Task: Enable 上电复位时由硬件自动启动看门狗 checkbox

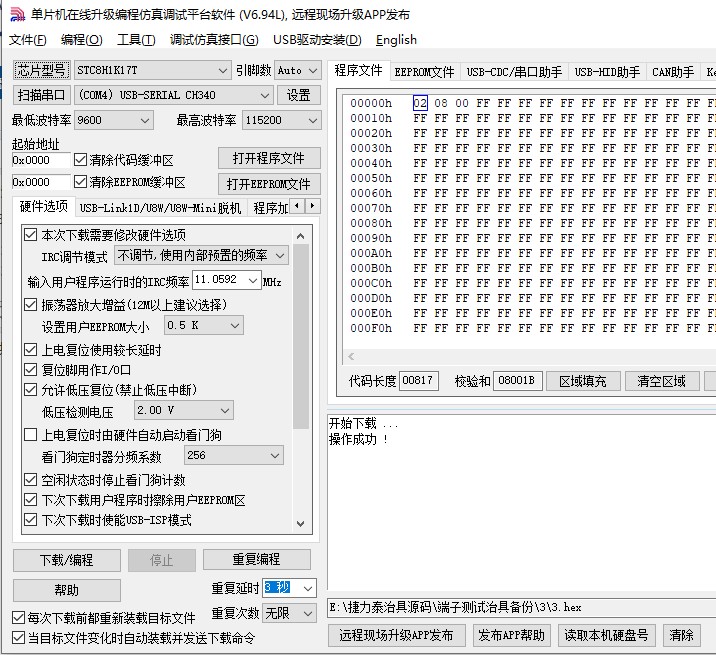Action: coord(31,434)
